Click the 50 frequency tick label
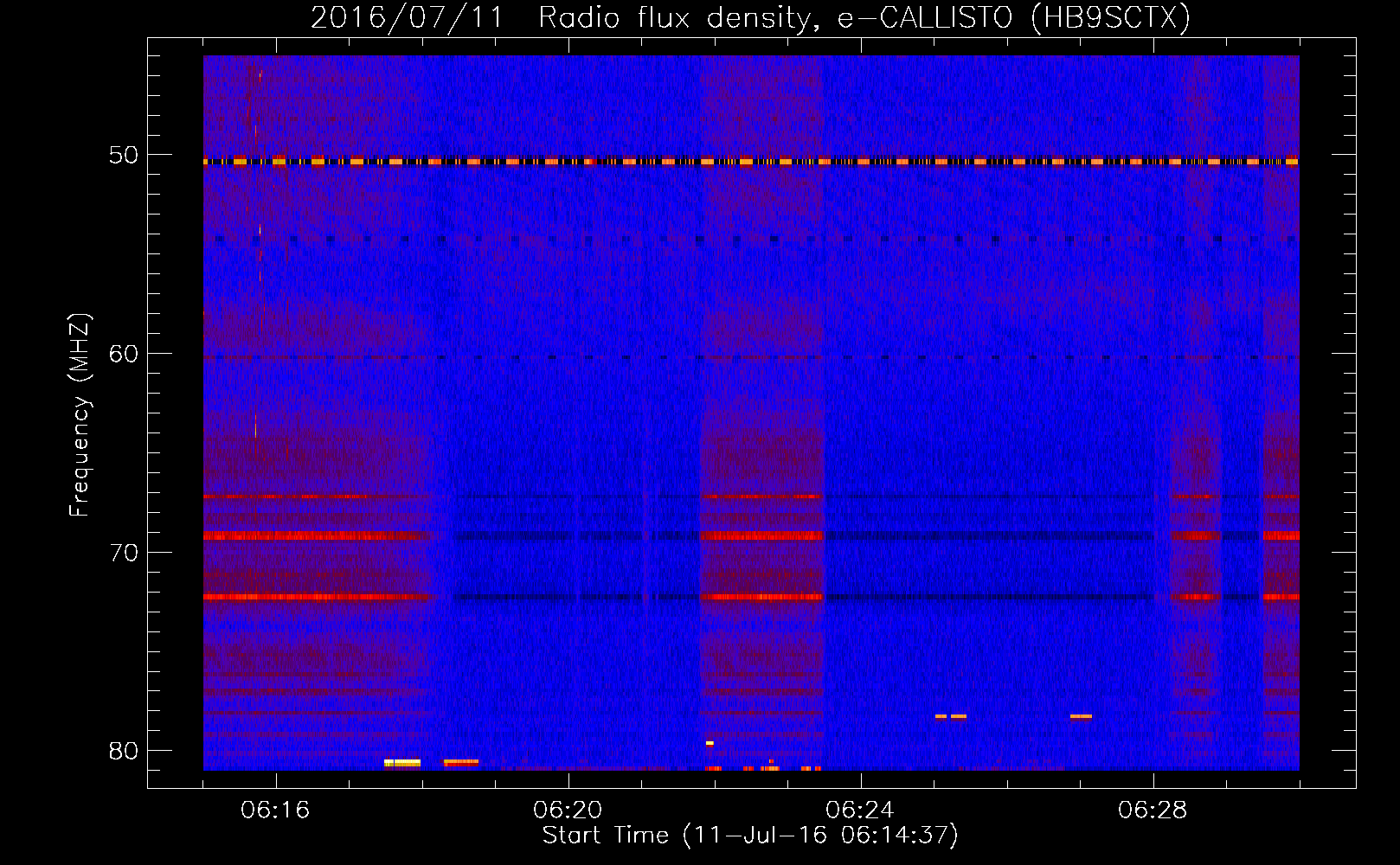 [124, 156]
